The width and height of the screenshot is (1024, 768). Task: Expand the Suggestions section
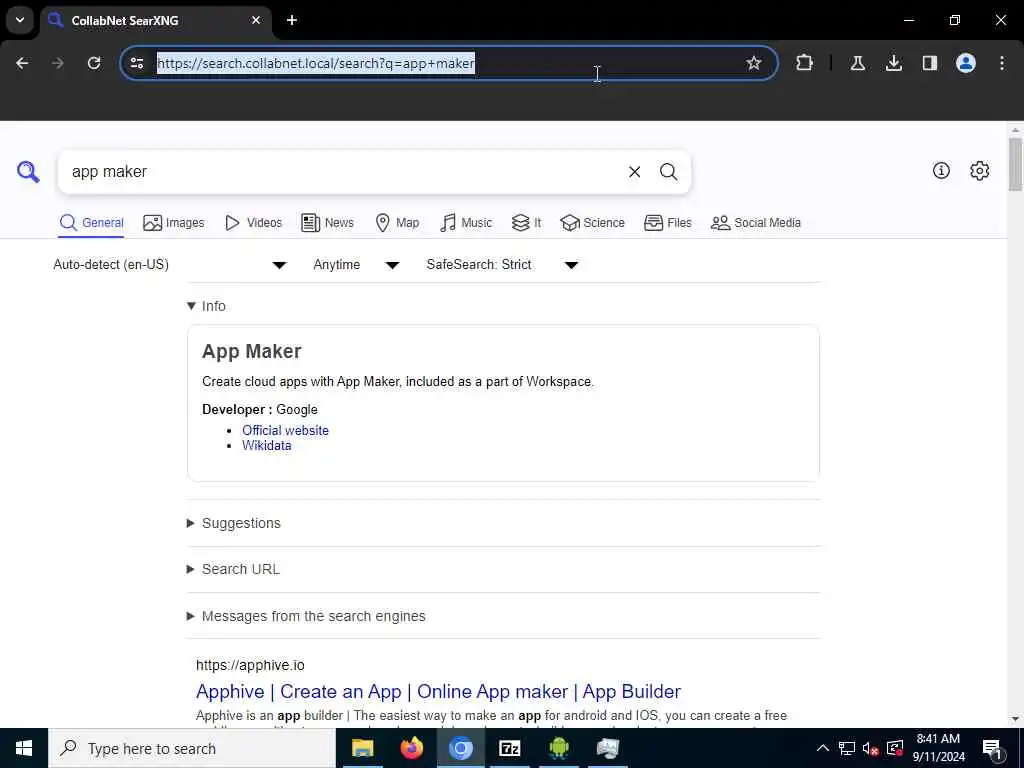click(x=234, y=523)
